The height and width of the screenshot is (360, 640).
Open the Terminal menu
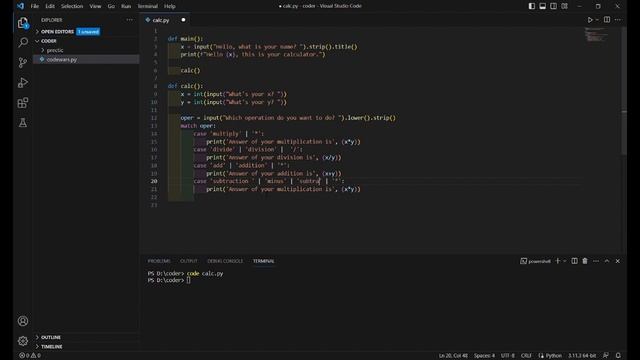click(x=147, y=6)
